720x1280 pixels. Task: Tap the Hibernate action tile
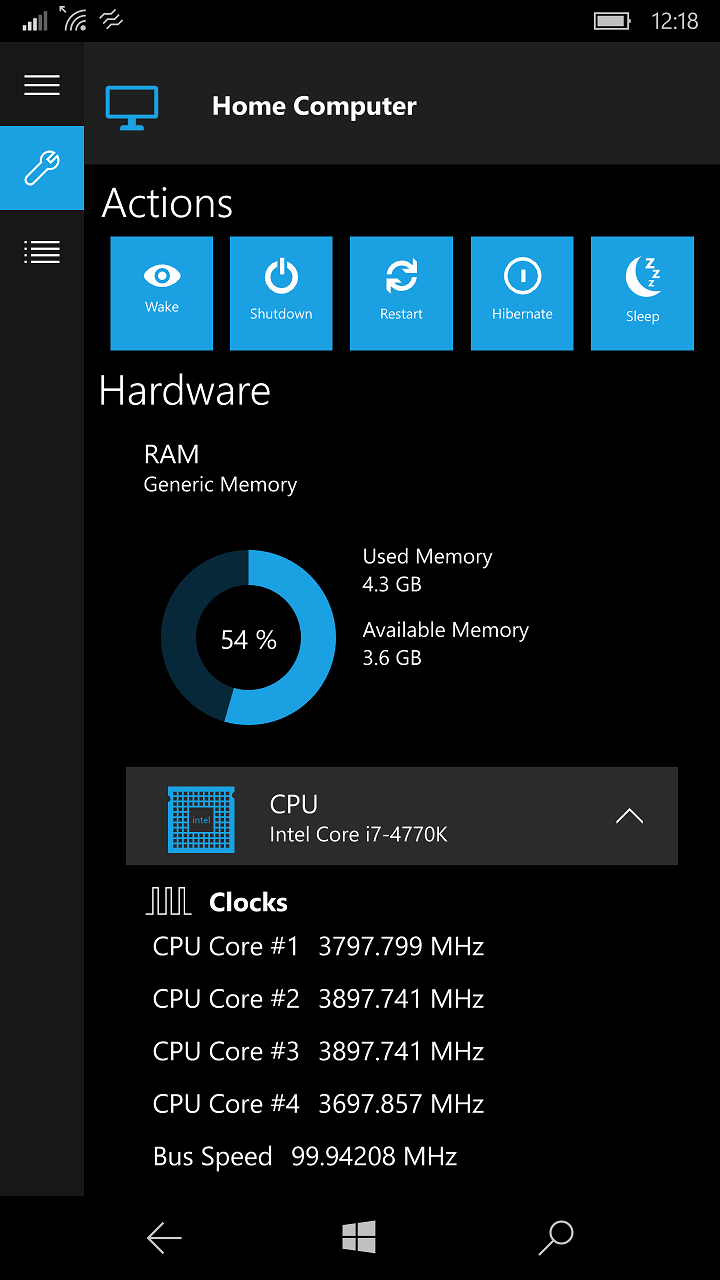[522, 293]
